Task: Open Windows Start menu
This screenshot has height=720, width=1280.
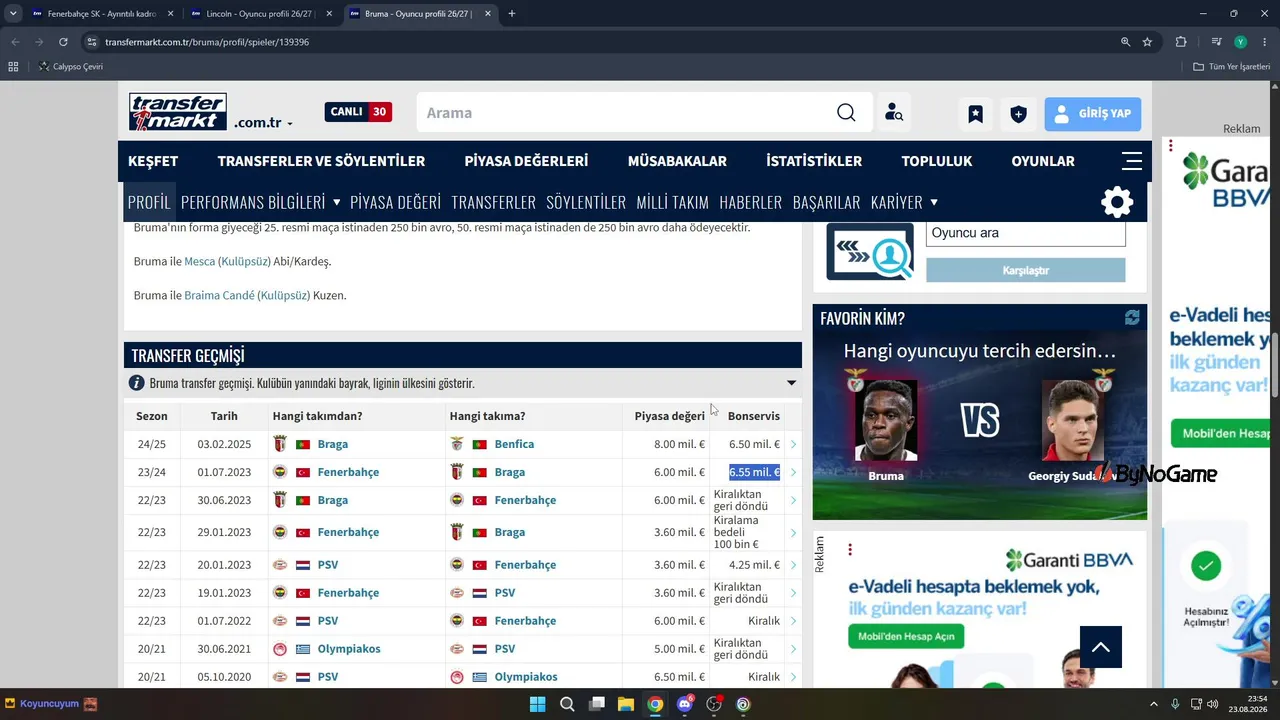Action: [537, 704]
